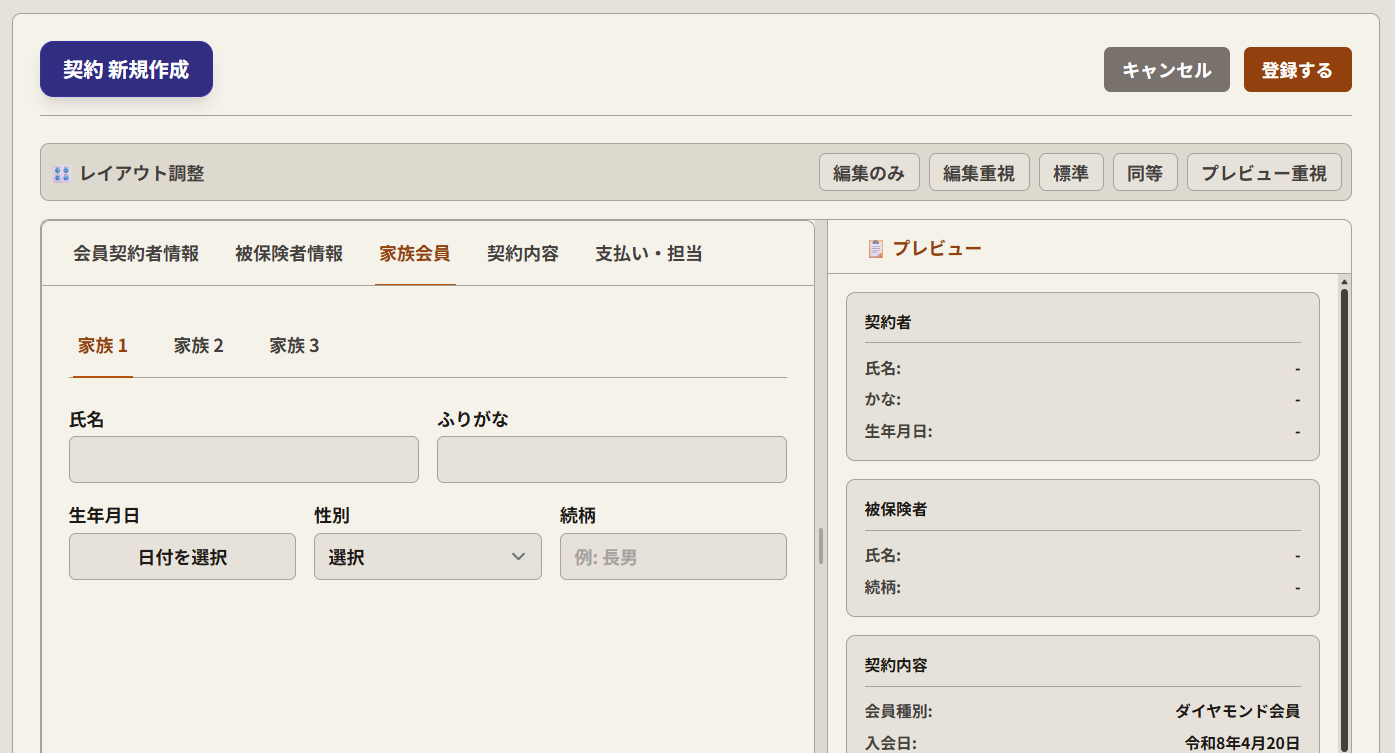
Task: Click the ふりがな input field
Action: click(611, 459)
